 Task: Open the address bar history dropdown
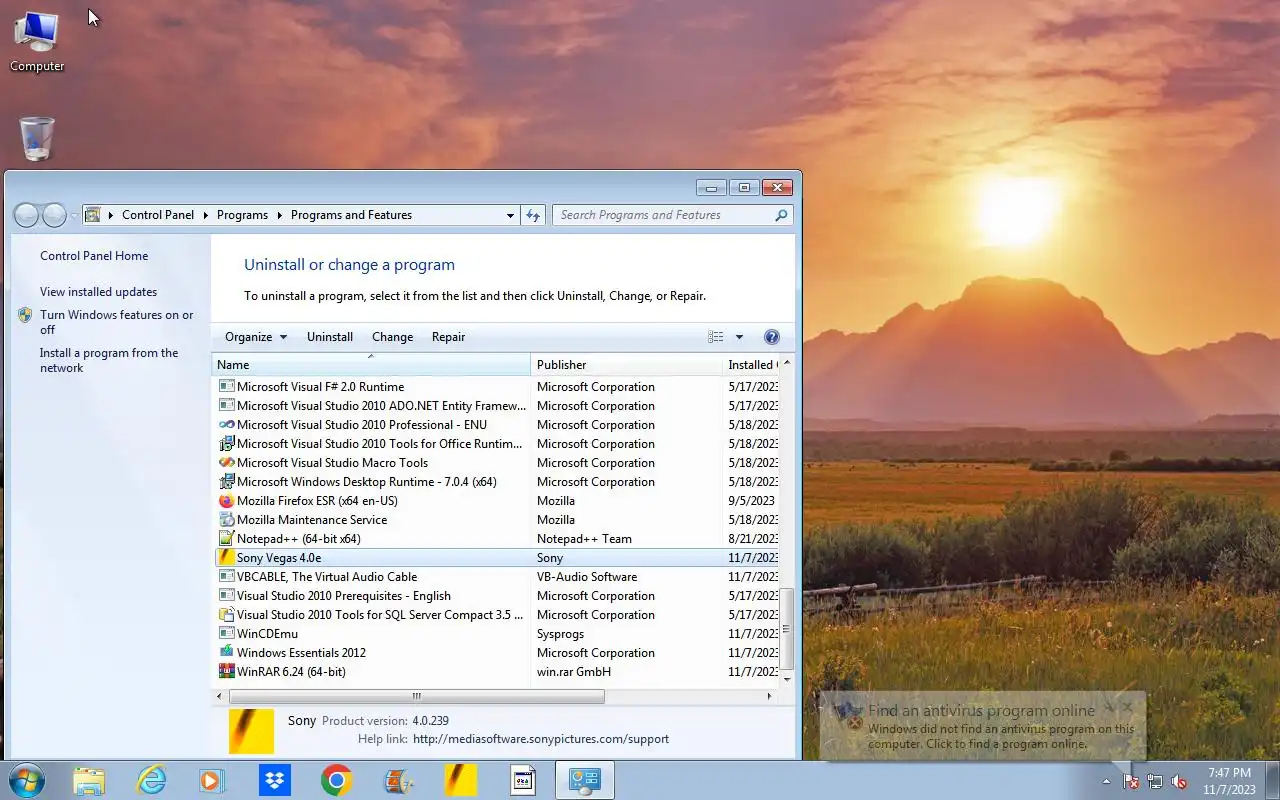[x=510, y=215]
